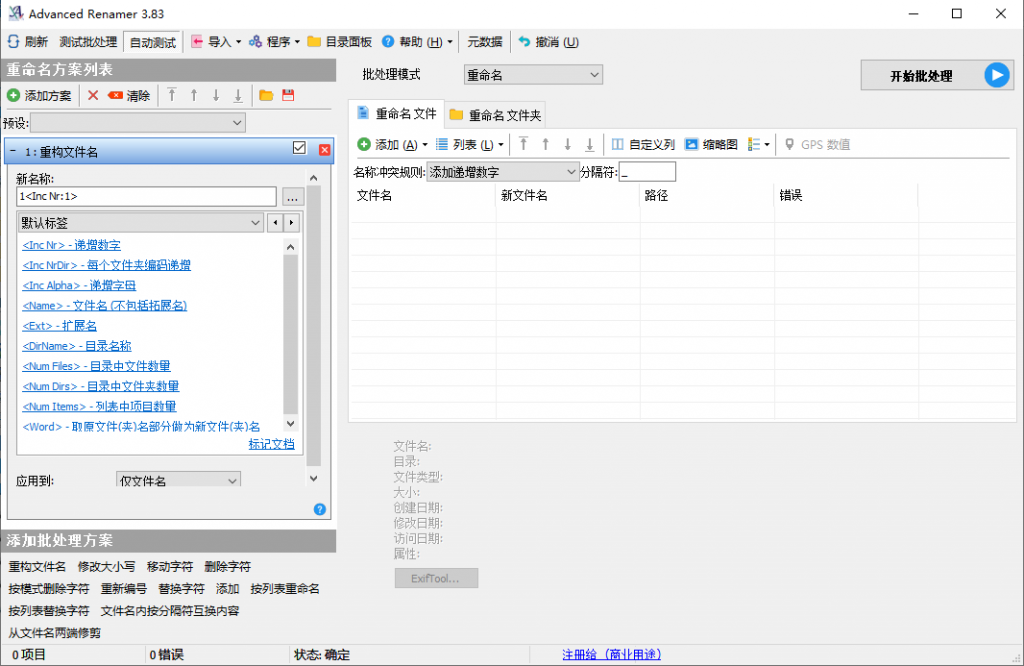Click the 撤消 (U) undo button
Viewport: 1024px width, 666px height.
pyautogui.click(x=549, y=42)
